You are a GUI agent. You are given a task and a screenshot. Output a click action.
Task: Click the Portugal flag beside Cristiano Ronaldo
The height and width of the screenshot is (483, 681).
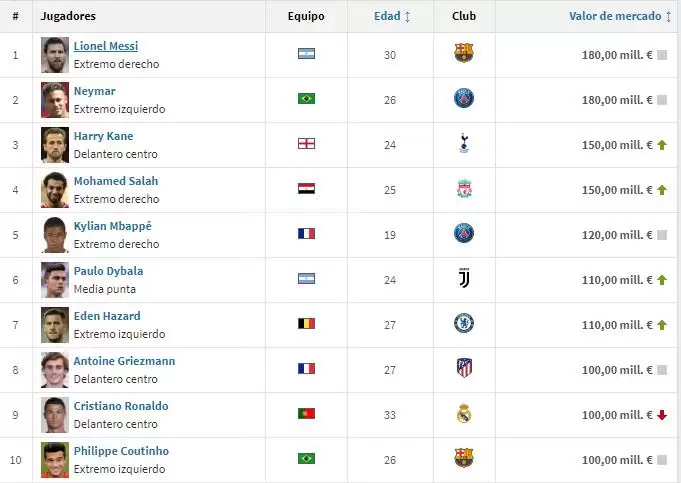coord(306,414)
